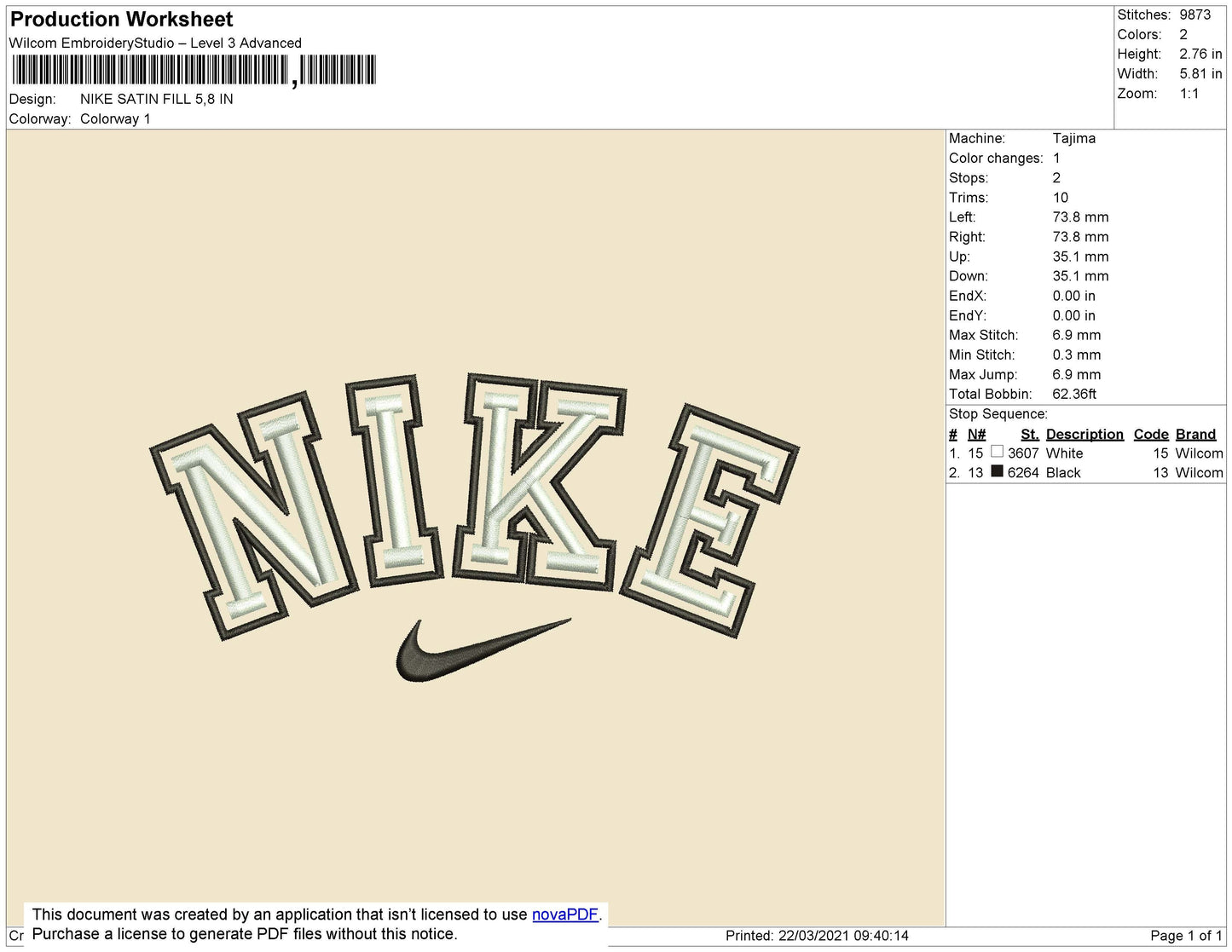Click the Black thread color swatch
The height and width of the screenshot is (952, 1232).
tap(997, 471)
